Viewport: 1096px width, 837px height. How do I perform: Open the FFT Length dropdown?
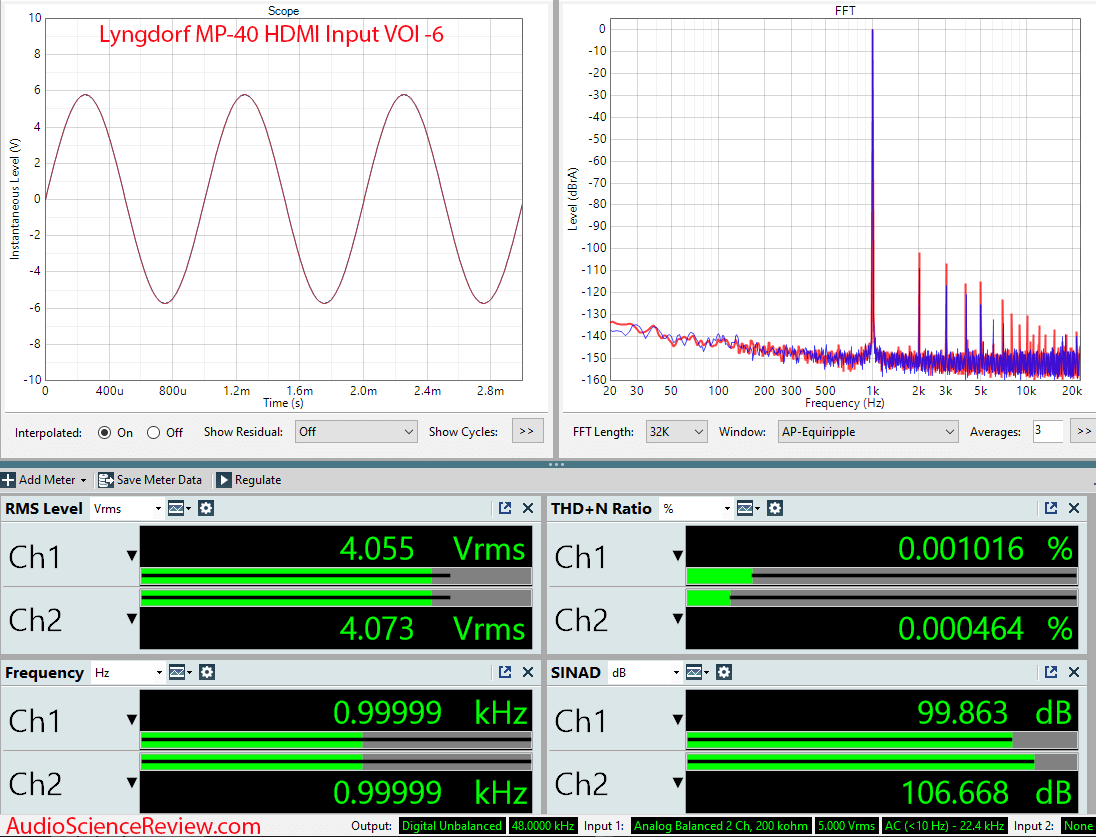pos(676,432)
